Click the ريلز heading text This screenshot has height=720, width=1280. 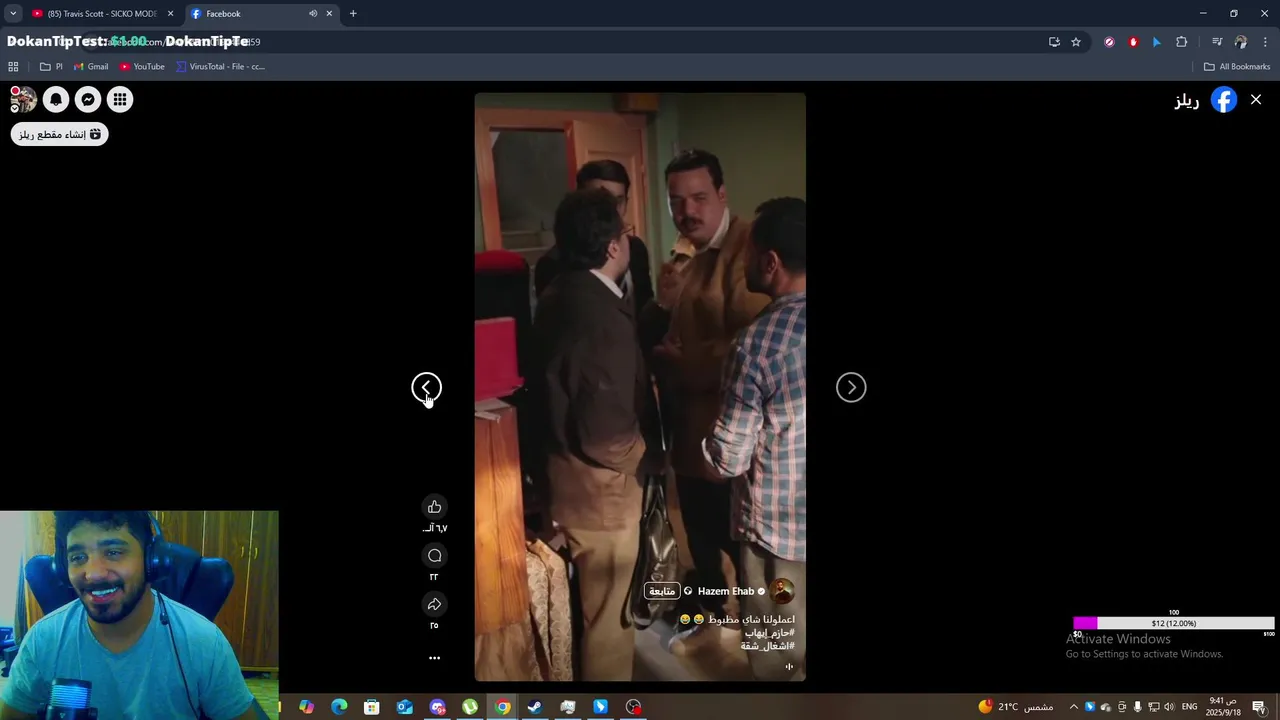(1187, 101)
